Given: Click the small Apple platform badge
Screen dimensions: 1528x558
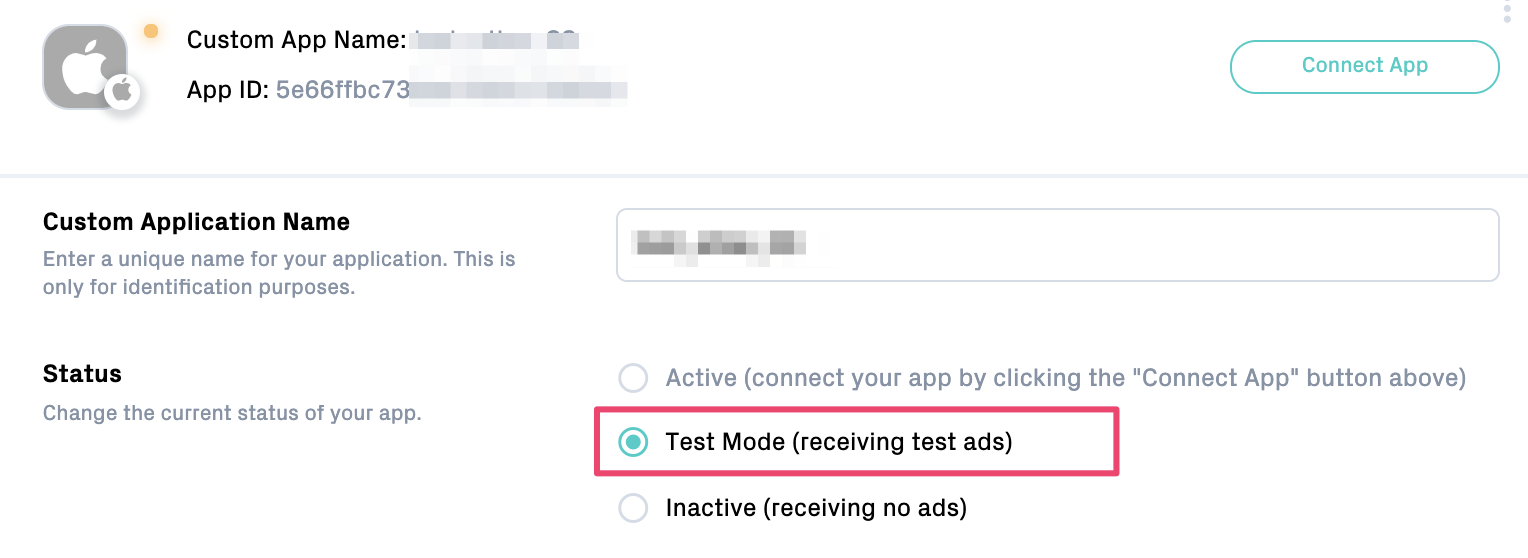Looking at the screenshot, I should pos(122,92).
